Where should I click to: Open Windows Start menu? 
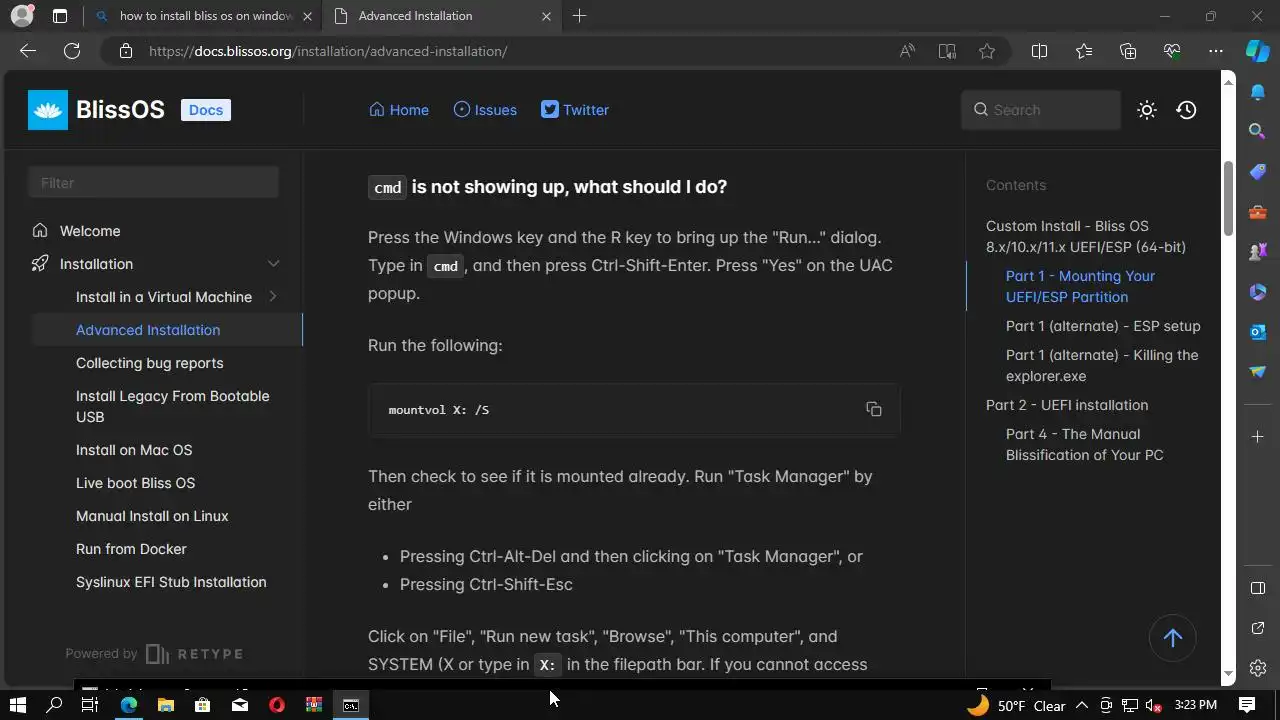17,705
